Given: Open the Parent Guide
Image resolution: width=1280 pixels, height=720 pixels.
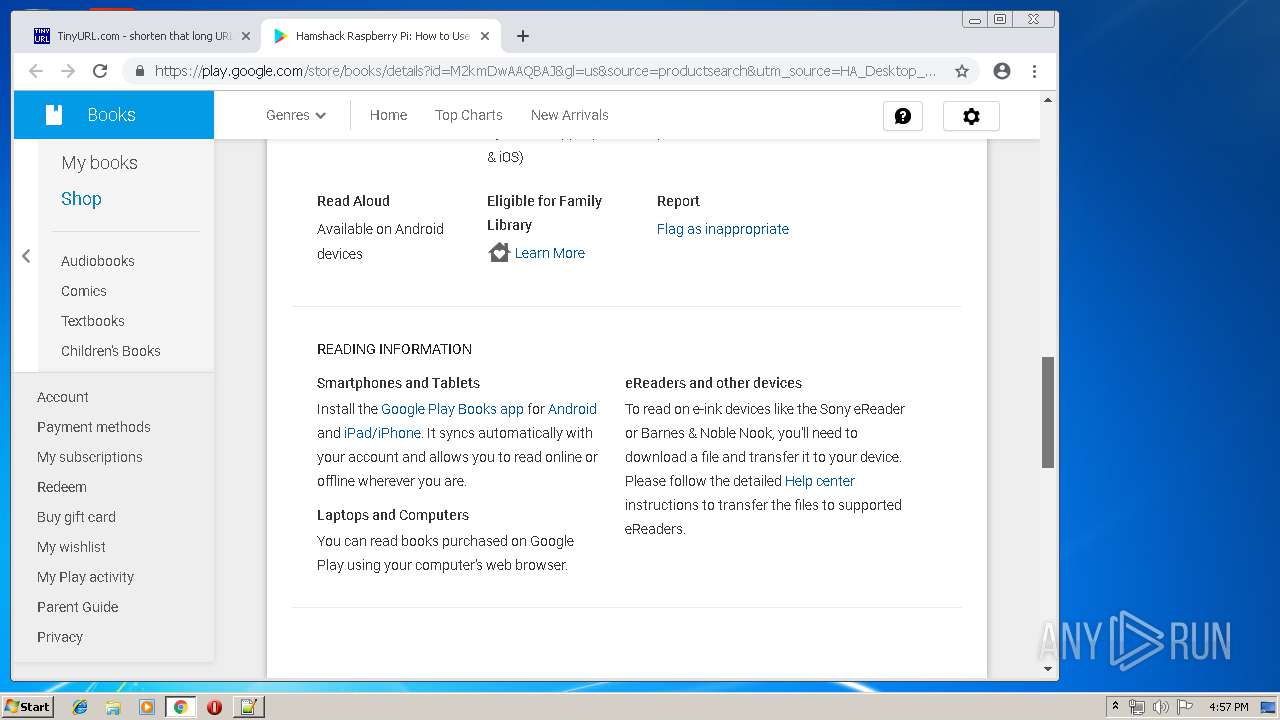Looking at the screenshot, I should coord(78,607).
